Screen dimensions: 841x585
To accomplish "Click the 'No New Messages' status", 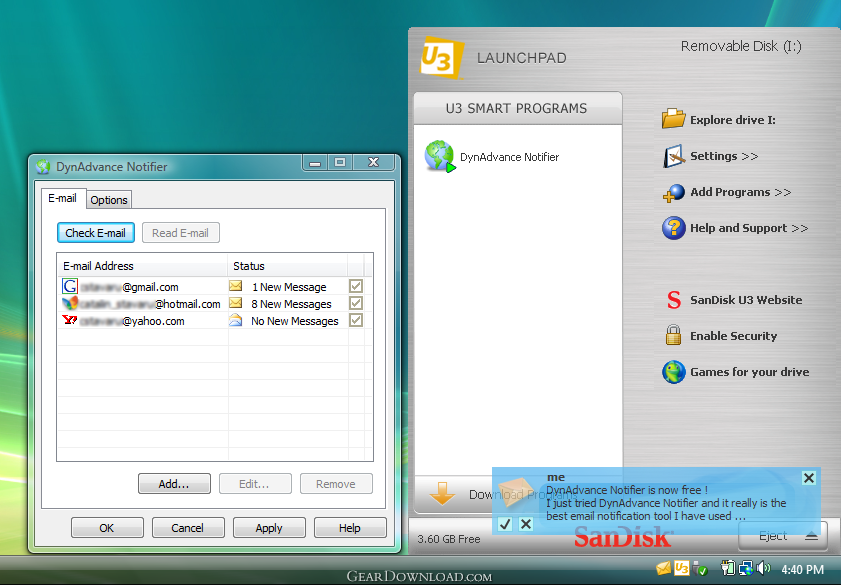I will (x=294, y=321).
